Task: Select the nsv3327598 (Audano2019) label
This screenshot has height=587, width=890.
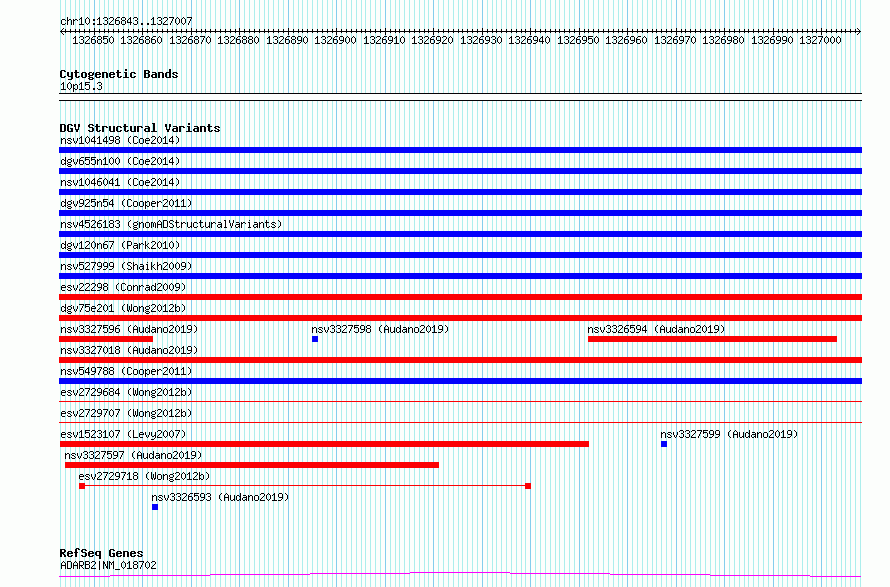Action: click(380, 329)
